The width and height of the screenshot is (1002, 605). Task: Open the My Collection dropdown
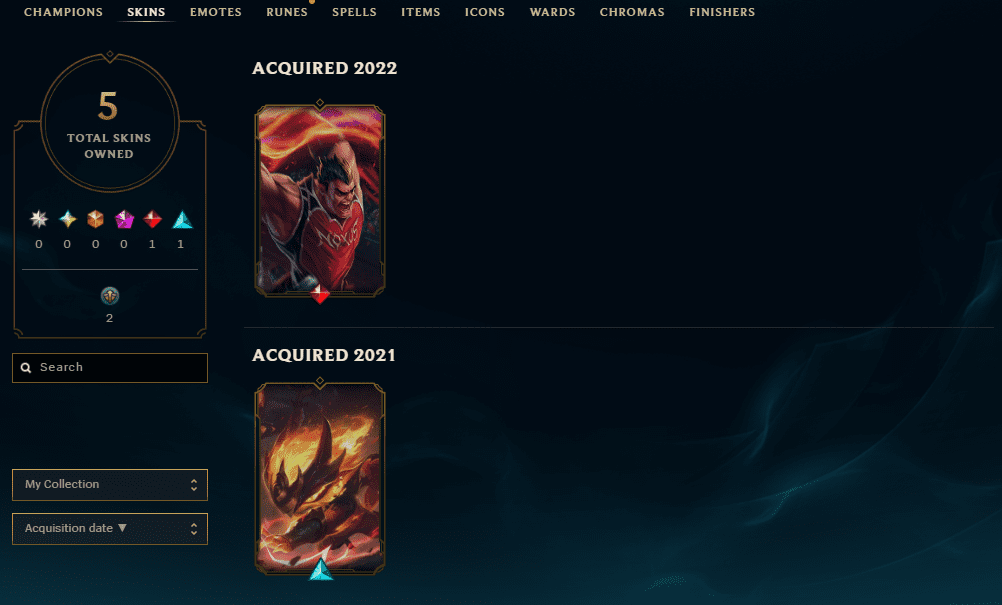tap(110, 485)
